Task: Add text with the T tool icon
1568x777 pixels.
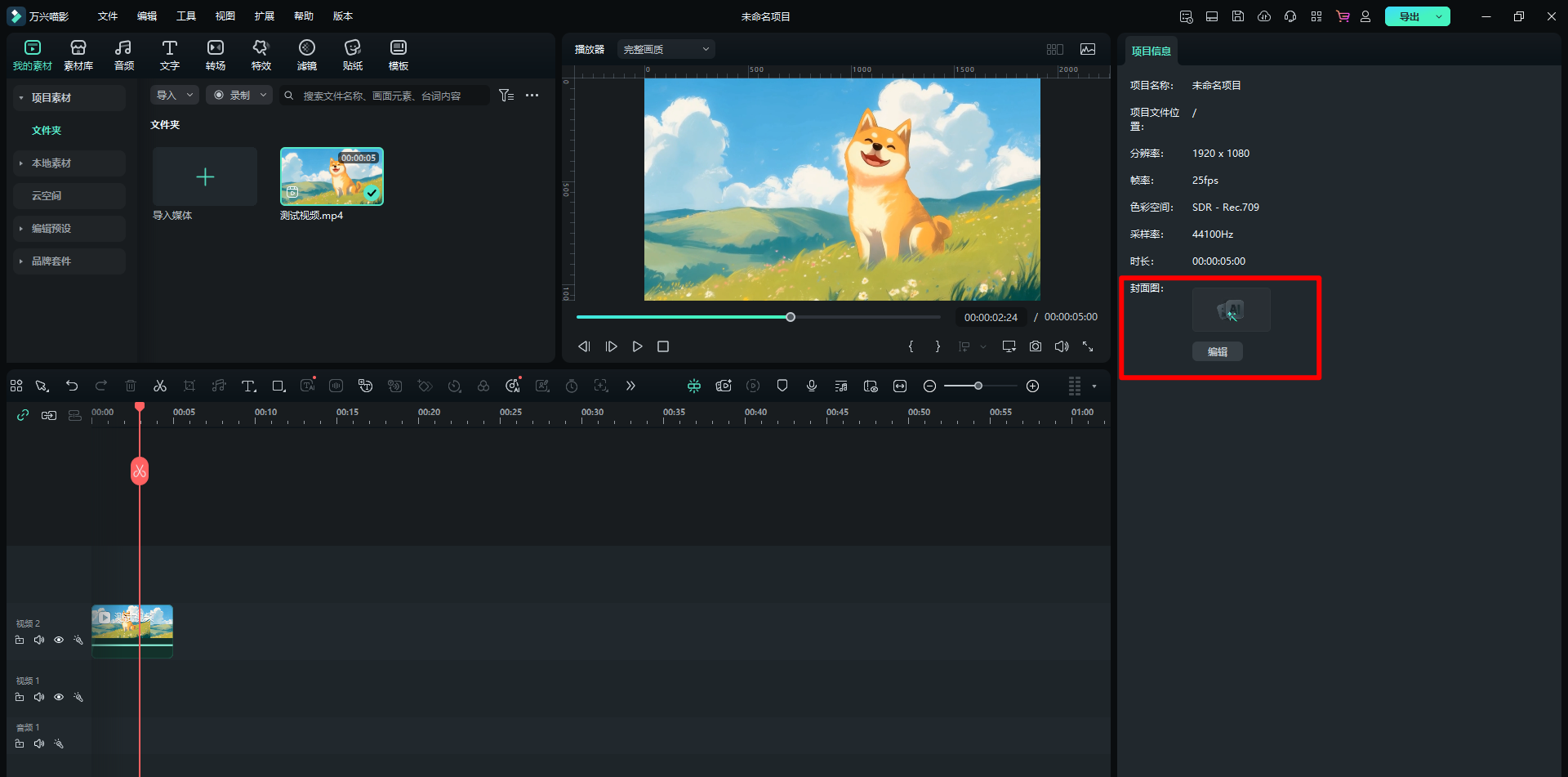Action: pos(249,386)
